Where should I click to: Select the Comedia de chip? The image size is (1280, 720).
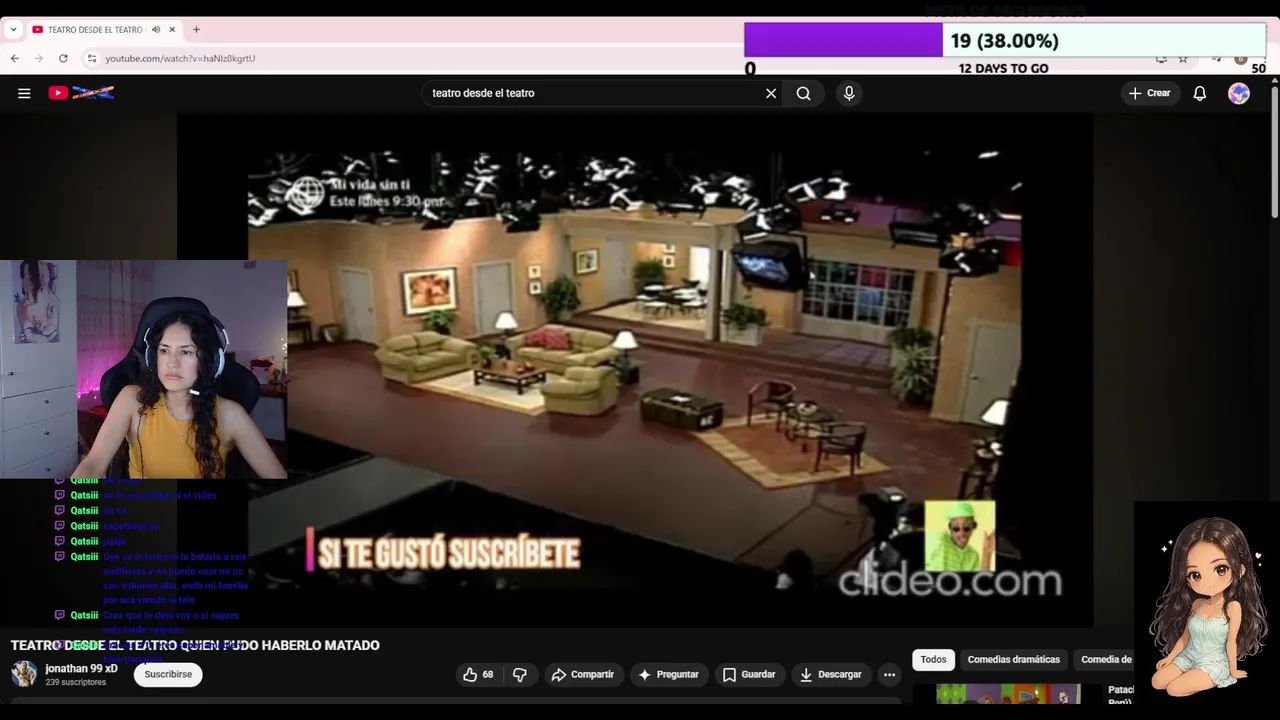pyautogui.click(x=1106, y=660)
